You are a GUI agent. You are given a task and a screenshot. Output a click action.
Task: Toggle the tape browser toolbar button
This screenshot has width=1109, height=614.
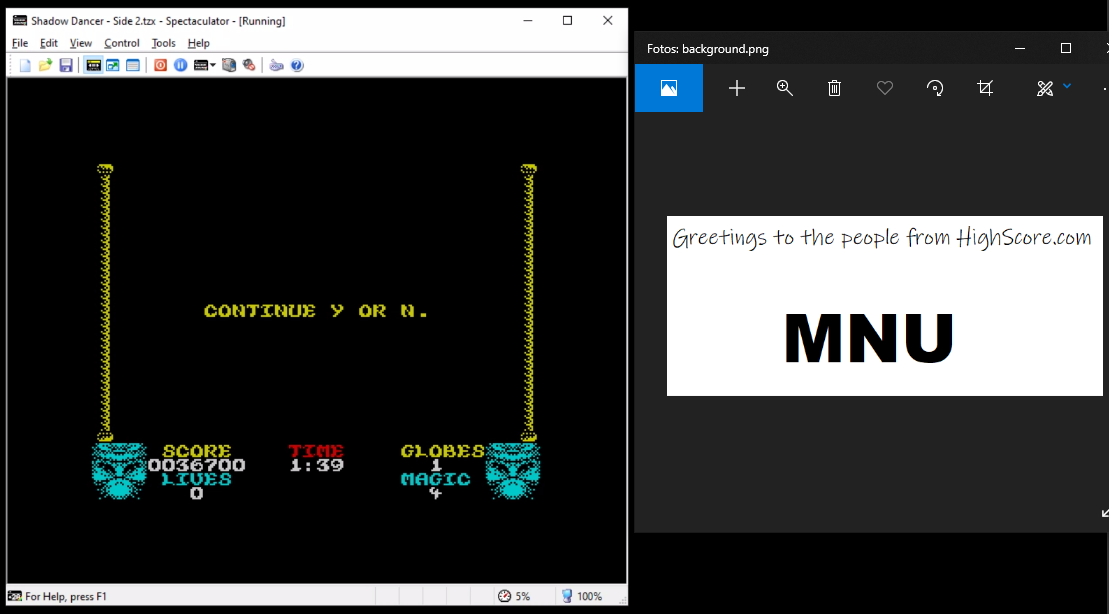click(x=93, y=65)
